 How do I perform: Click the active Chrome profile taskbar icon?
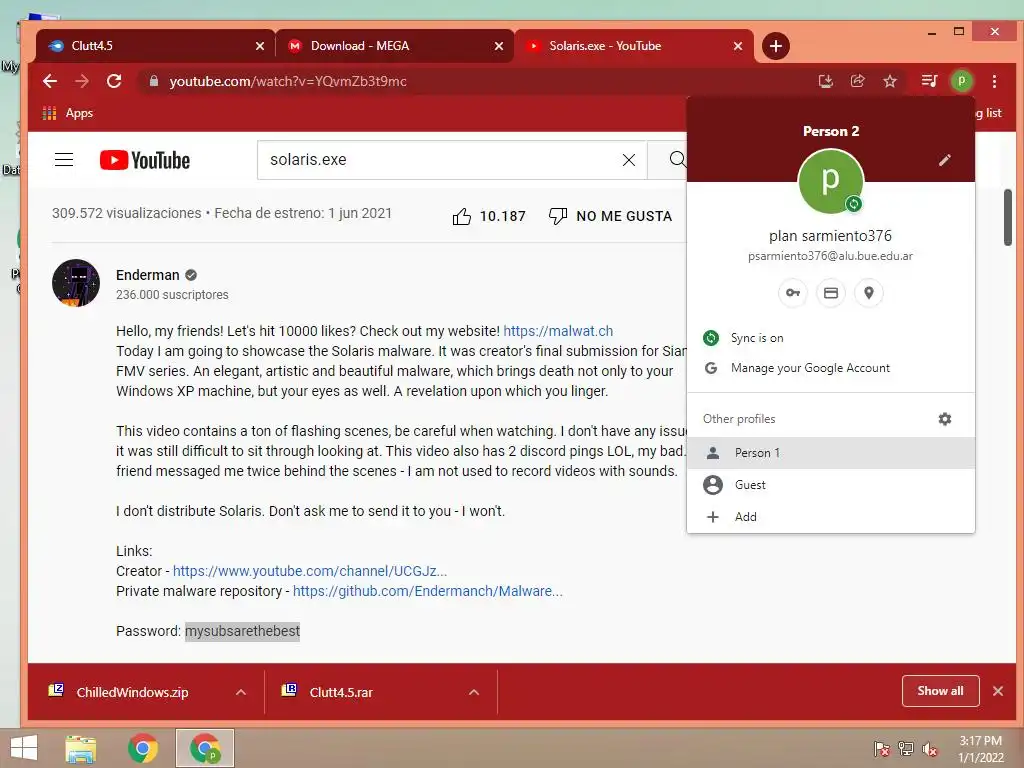click(205, 748)
